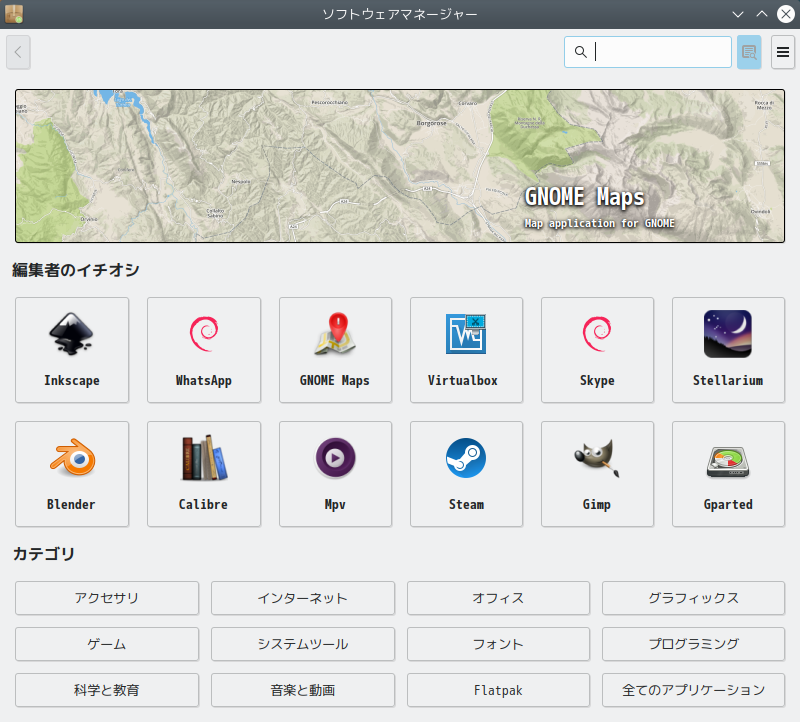The image size is (800, 722).
Task: Open the Steam app tile
Action: tap(466, 474)
